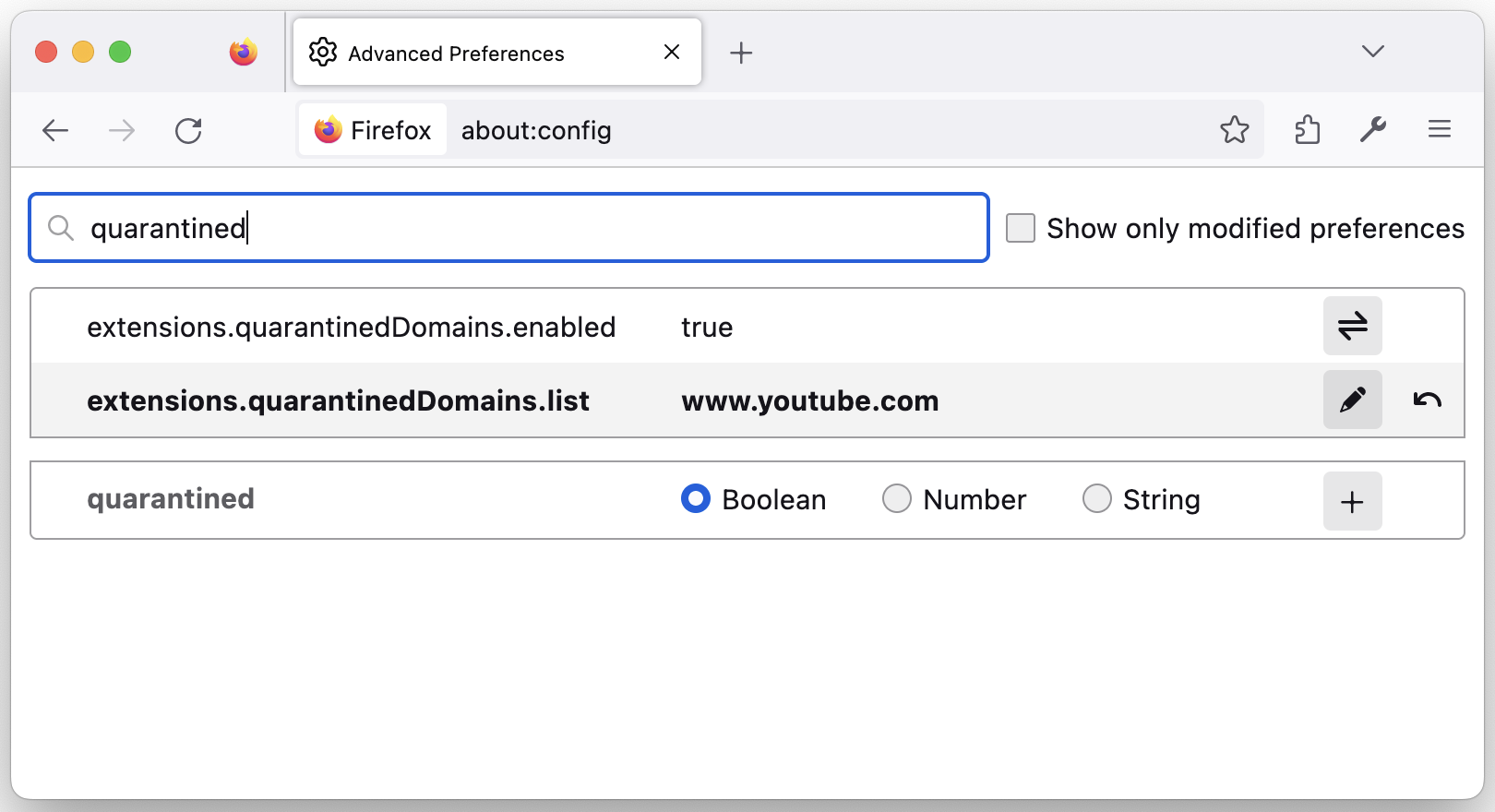Image resolution: width=1495 pixels, height=812 pixels.
Task: Go back with the back arrow
Action: pos(55,131)
